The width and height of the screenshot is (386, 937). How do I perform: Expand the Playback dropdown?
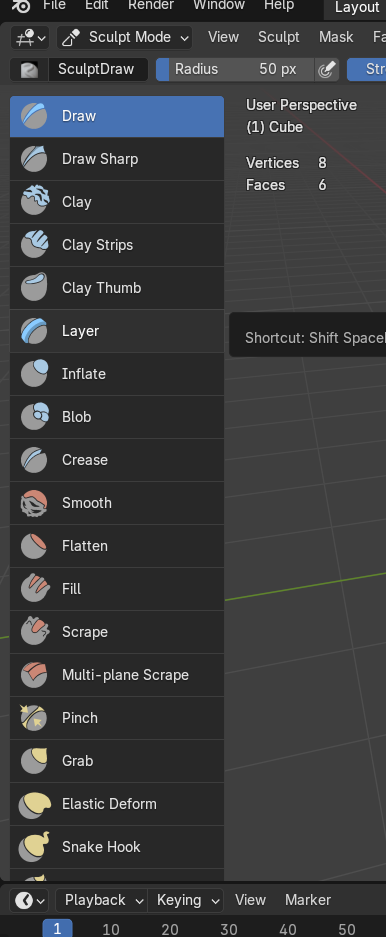tap(102, 900)
